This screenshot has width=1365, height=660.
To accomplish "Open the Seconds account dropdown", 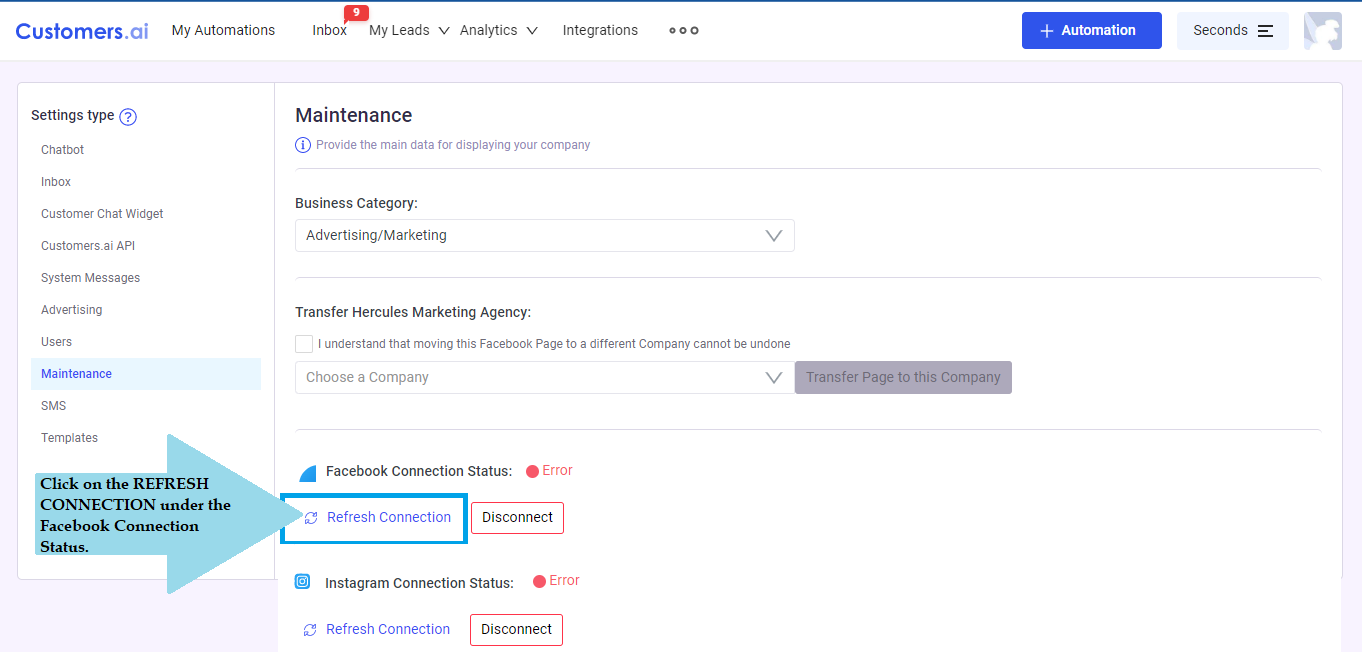I will coord(1233,31).
